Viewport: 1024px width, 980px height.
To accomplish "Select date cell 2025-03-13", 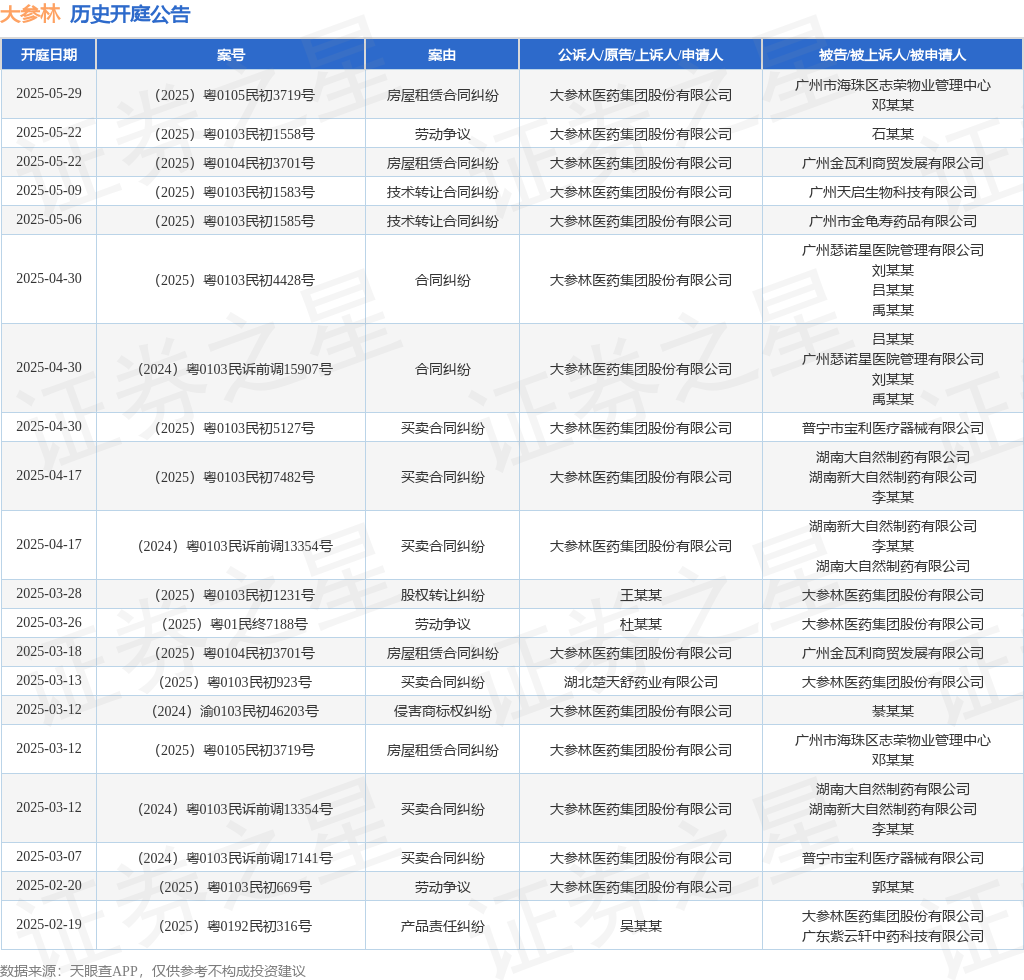I will [x=49, y=680].
